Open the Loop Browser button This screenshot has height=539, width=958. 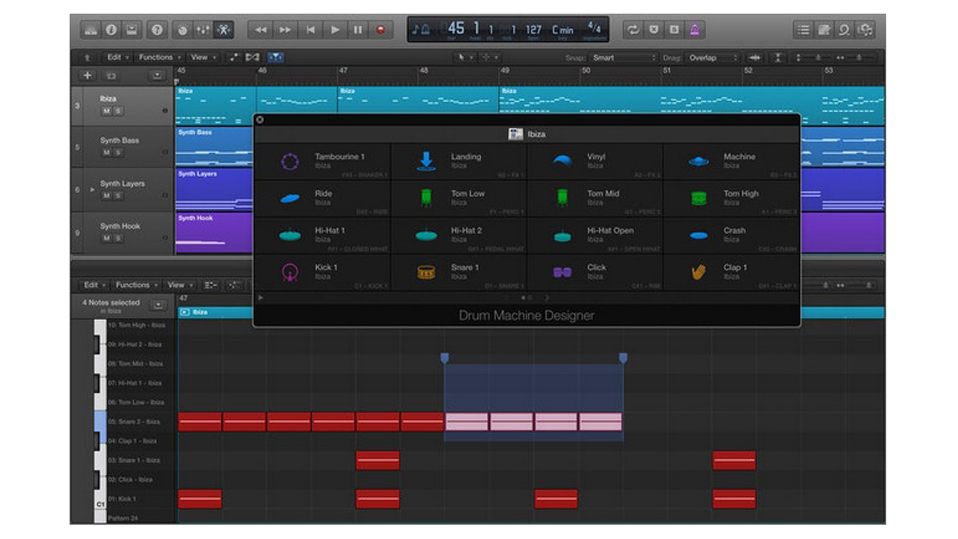click(844, 29)
